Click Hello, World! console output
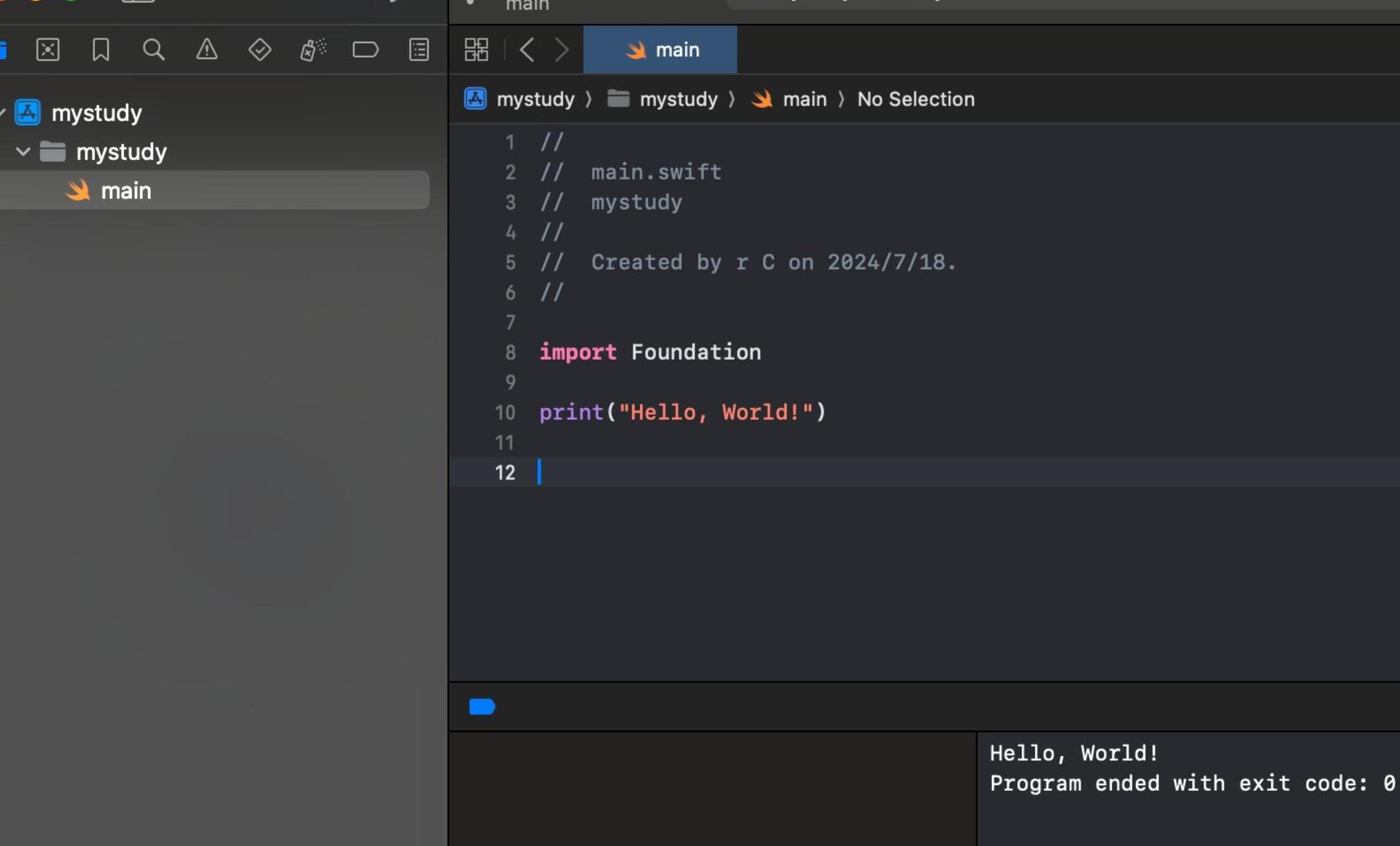The height and width of the screenshot is (846, 1400). click(x=1074, y=753)
